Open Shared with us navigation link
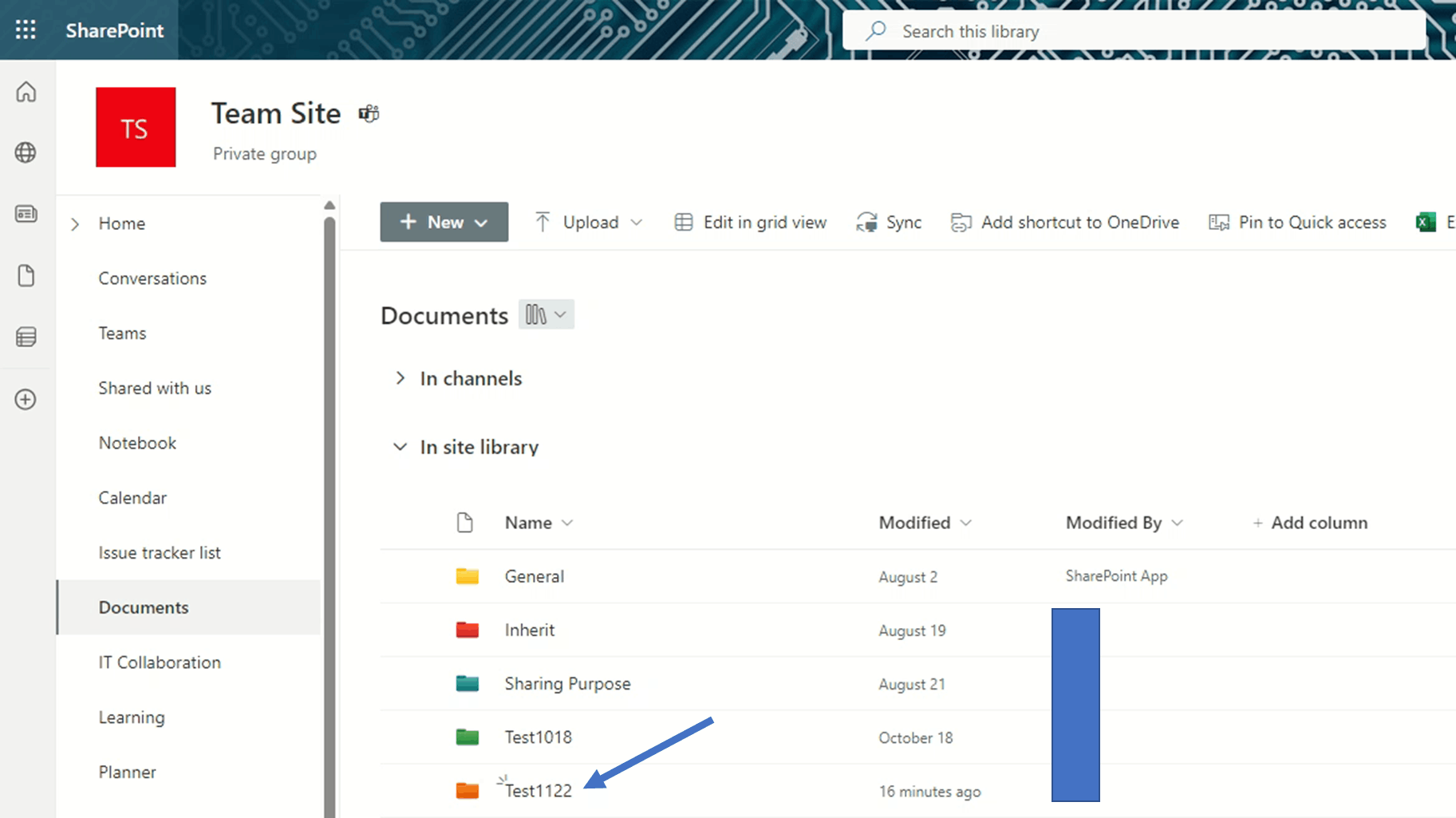 pos(155,388)
